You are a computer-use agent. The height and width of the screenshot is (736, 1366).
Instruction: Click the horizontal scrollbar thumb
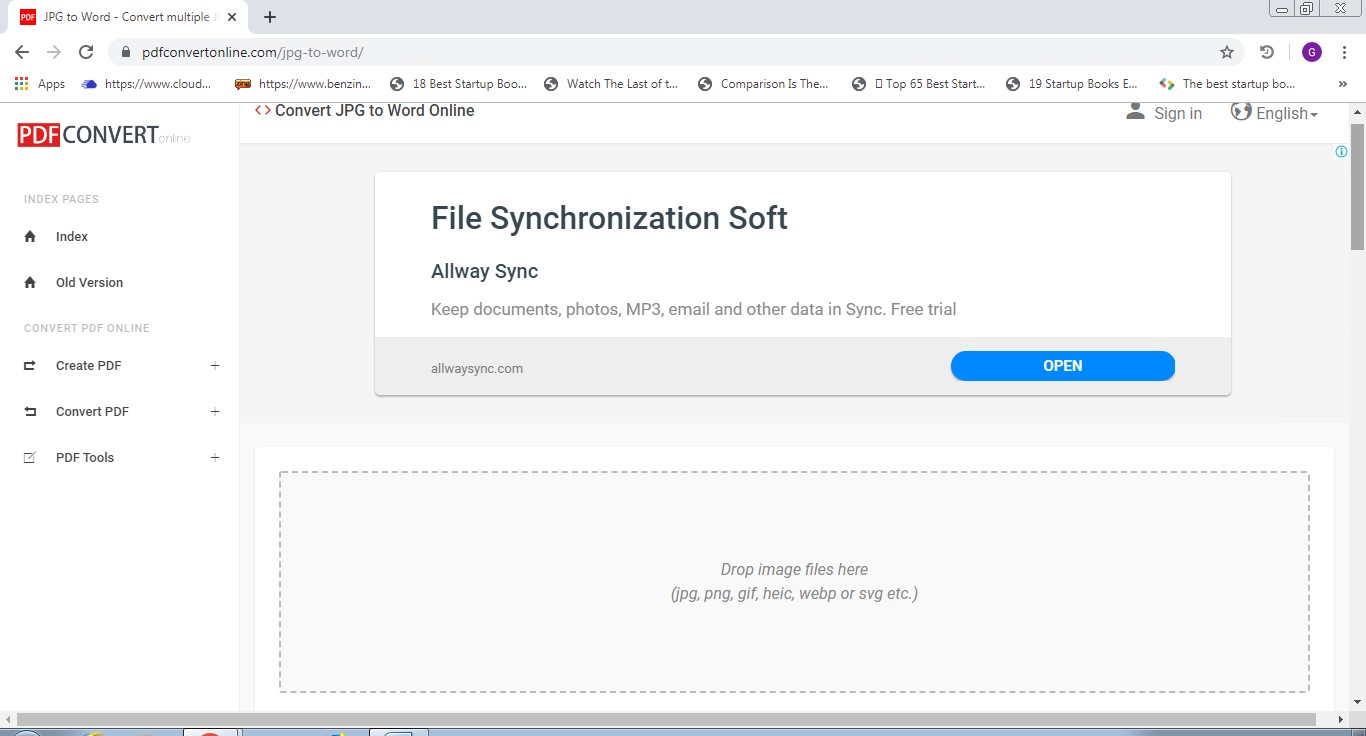click(x=666, y=719)
